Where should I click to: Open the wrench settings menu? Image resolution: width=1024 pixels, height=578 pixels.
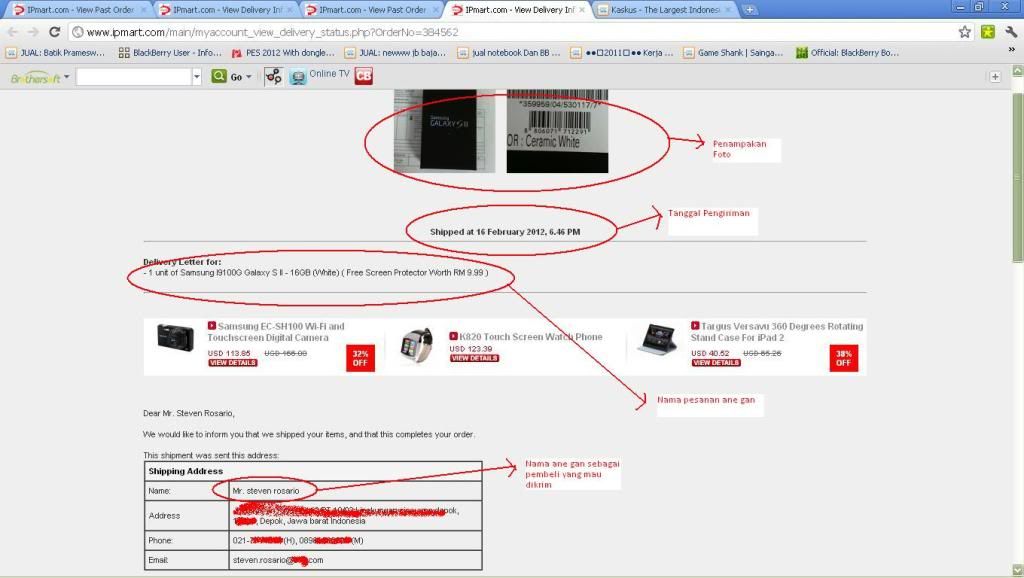pyautogui.click(x=1011, y=32)
